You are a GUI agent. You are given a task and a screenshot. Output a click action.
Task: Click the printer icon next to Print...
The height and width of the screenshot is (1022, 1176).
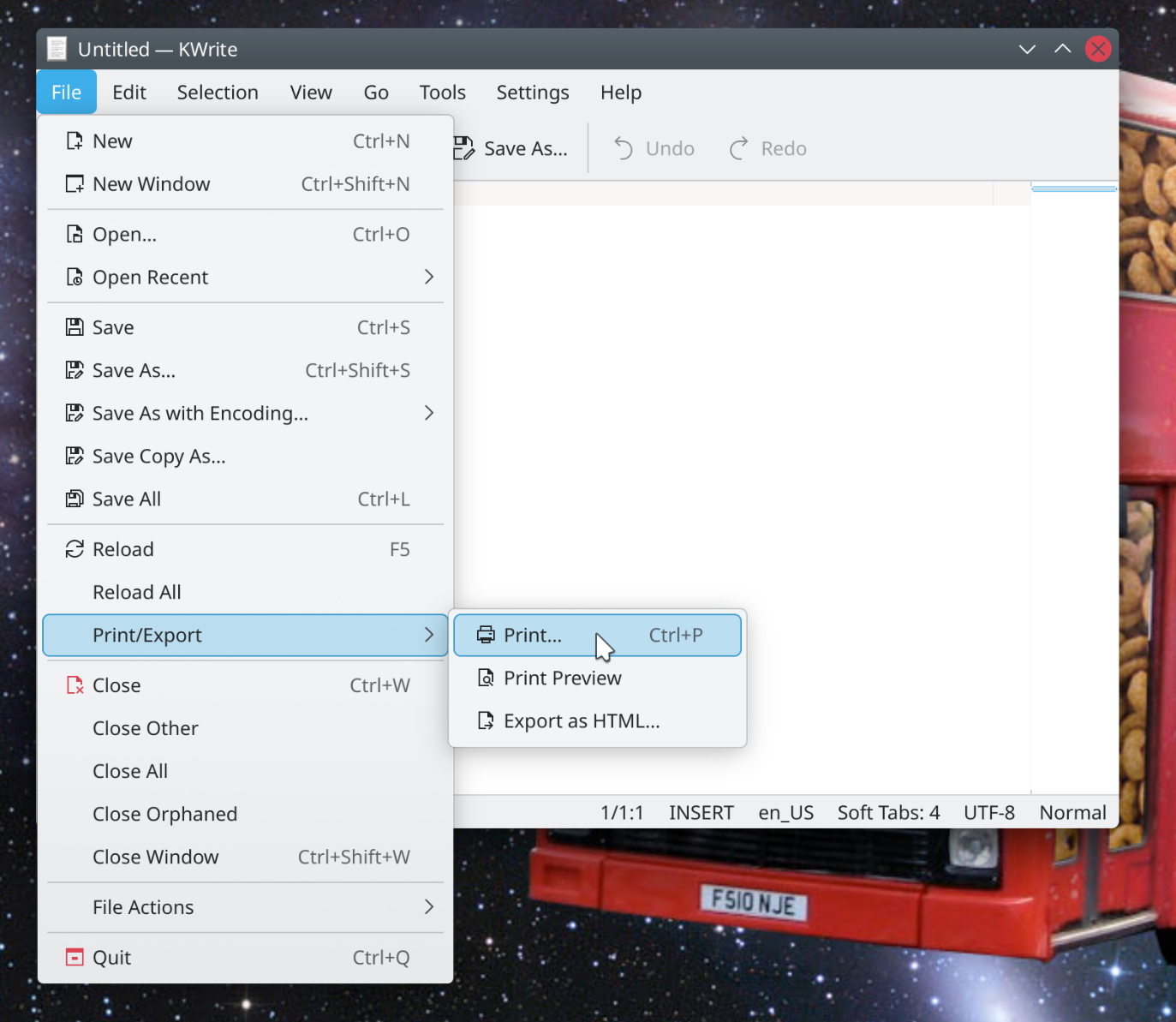[486, 635]
